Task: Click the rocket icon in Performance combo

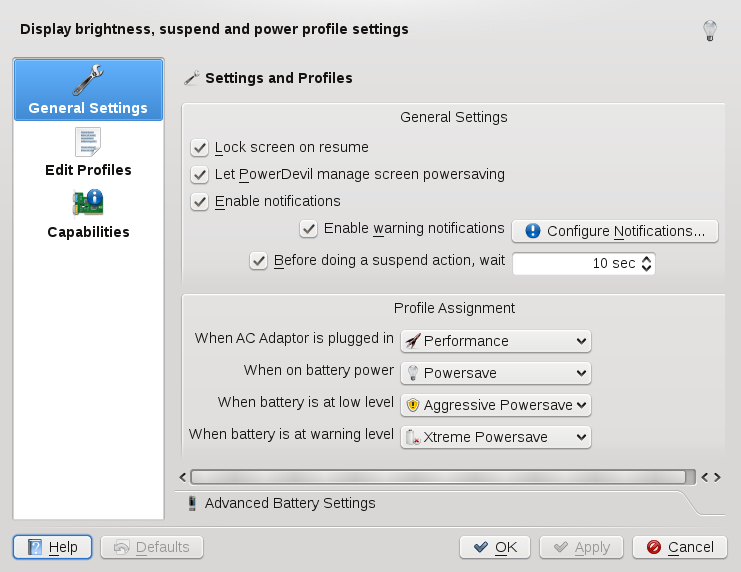Action: click(x=413, y=341)
